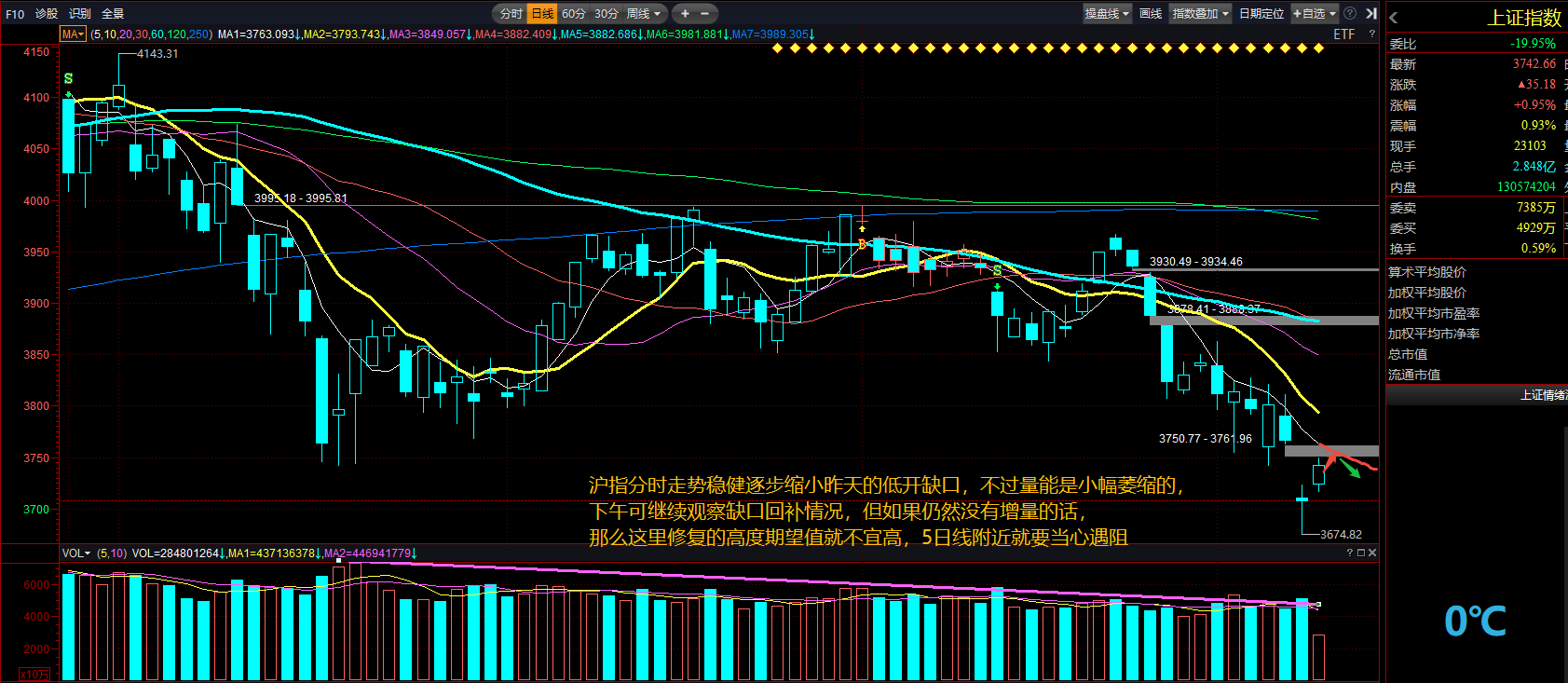Open VOL panel help question mark
The height and width of the screenshot is (683, 1568).
pos(1349,553)
